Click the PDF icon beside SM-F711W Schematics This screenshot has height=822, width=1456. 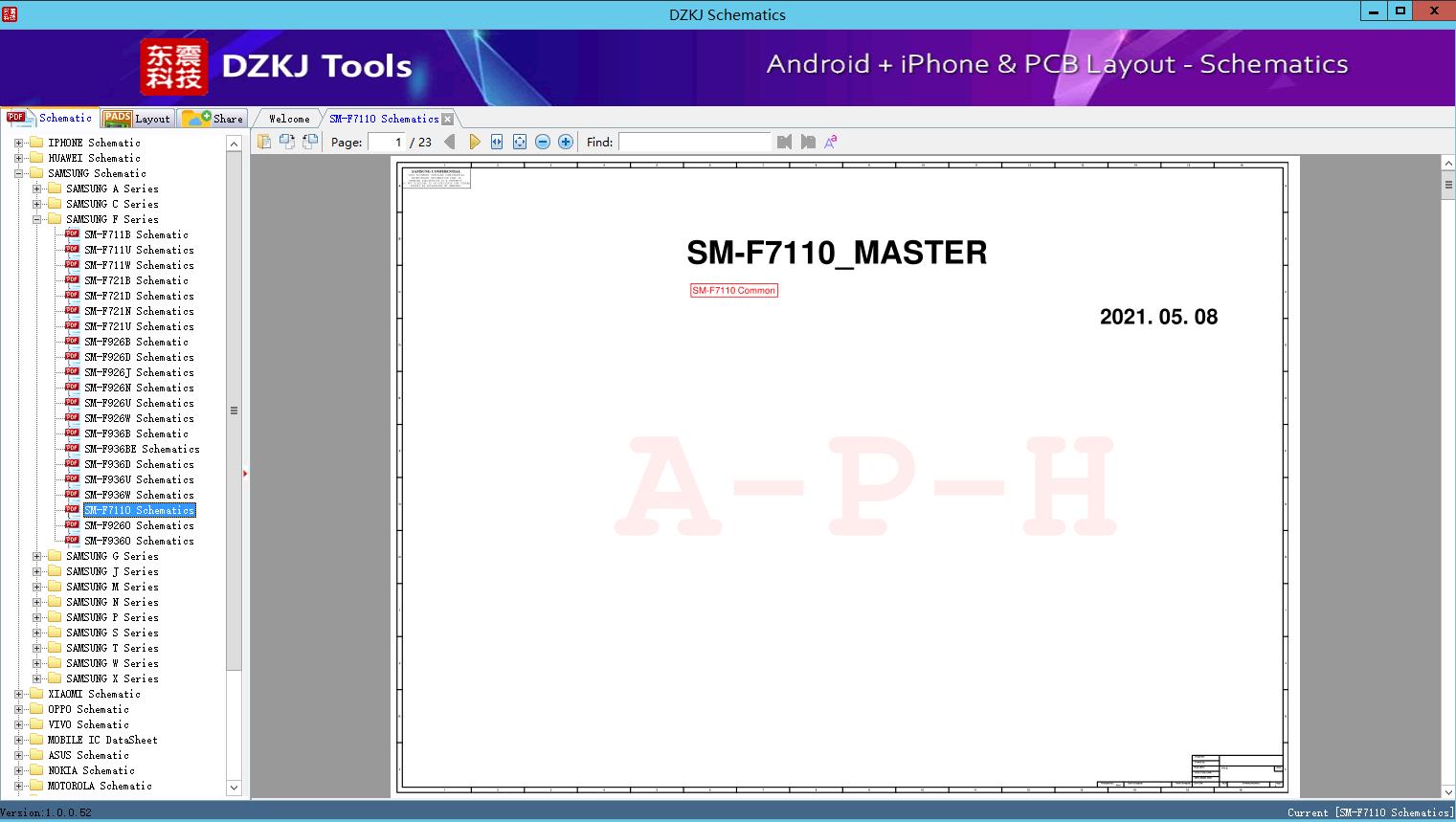[72, 264]
